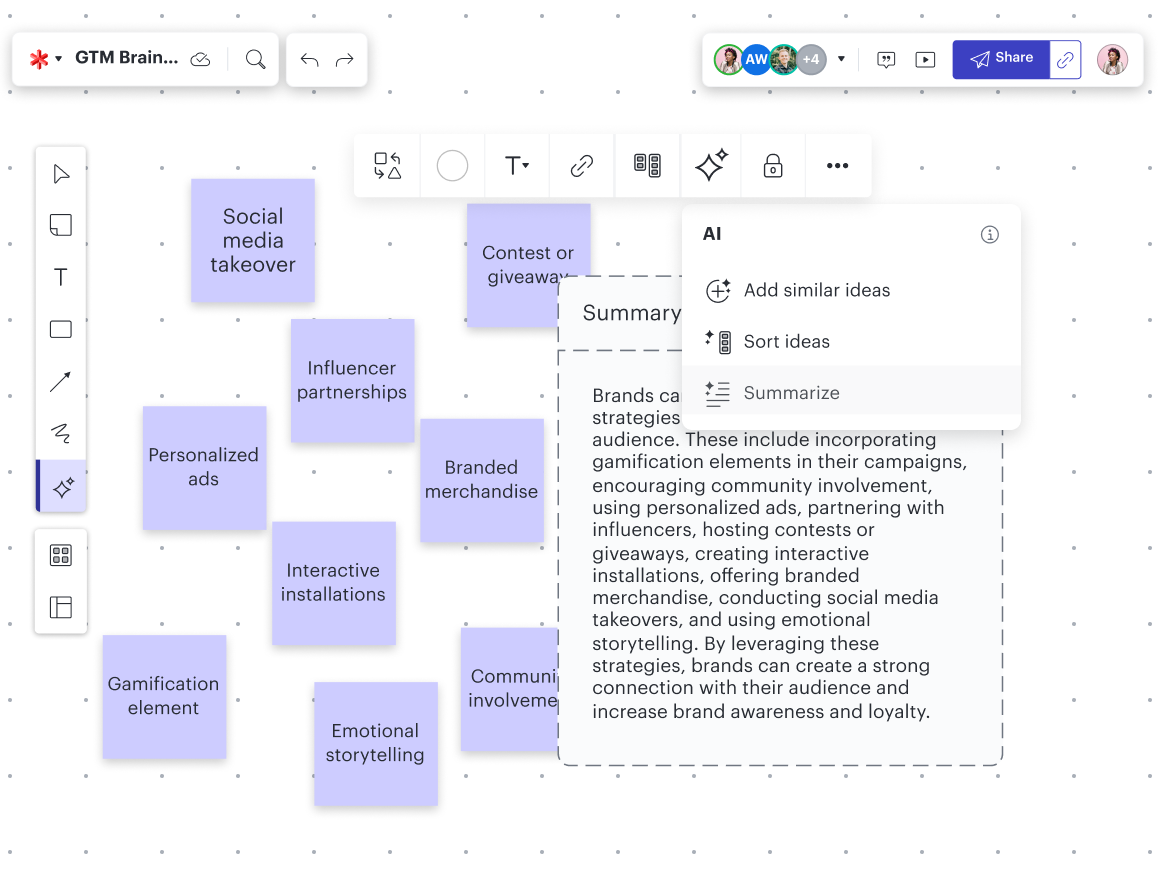Activate the section layout tool
This screenshot has width=1160, height=870.
click(x=61, y=607)
